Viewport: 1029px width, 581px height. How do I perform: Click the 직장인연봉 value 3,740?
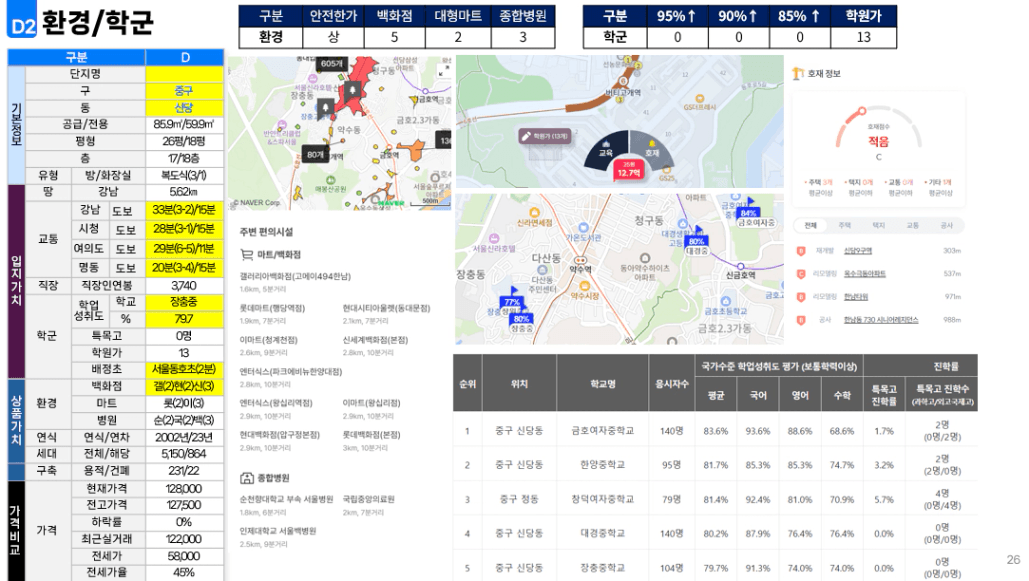pyautogui.click(x=184, y=286)
